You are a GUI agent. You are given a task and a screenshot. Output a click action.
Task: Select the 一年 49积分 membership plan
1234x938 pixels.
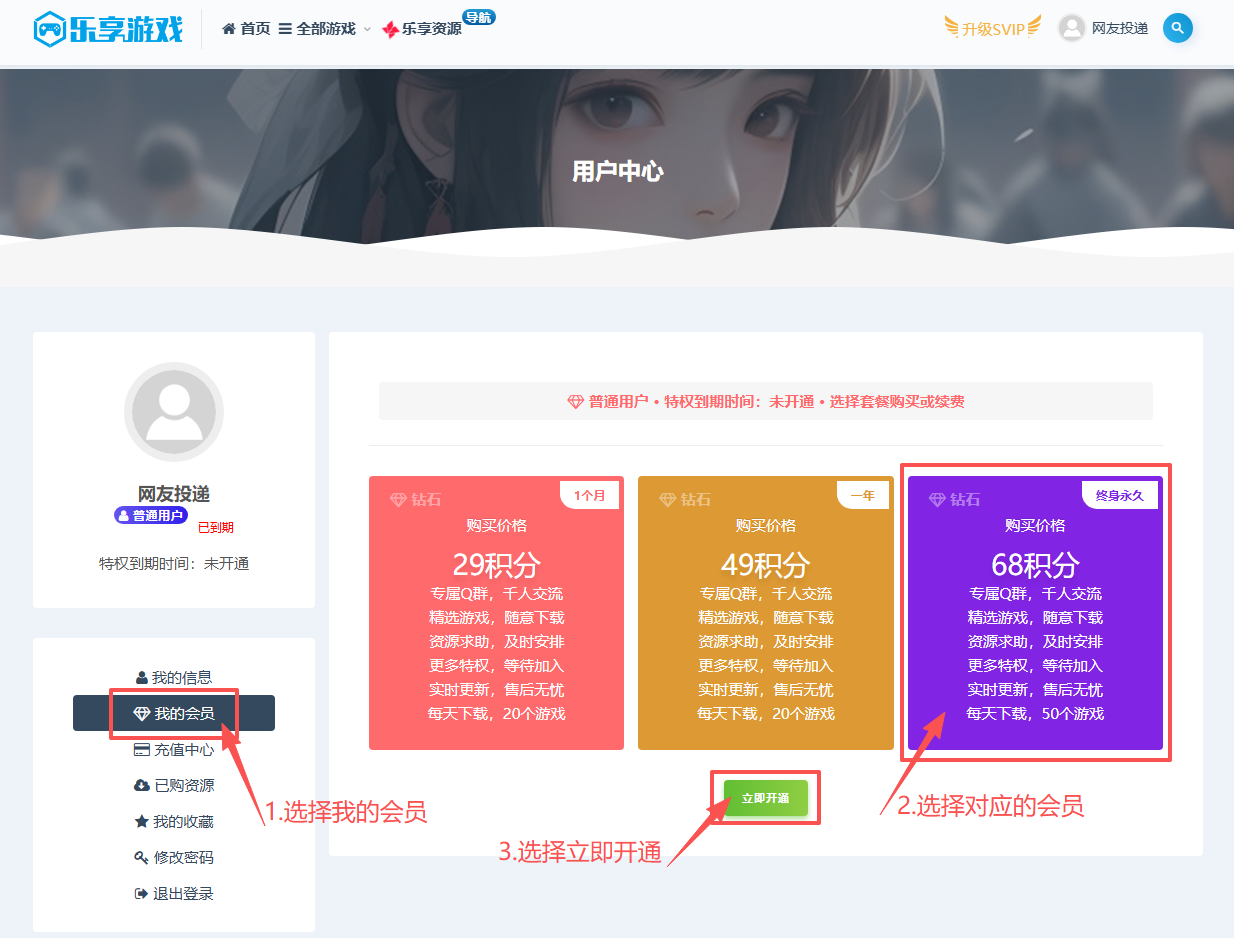coord(765,613)
